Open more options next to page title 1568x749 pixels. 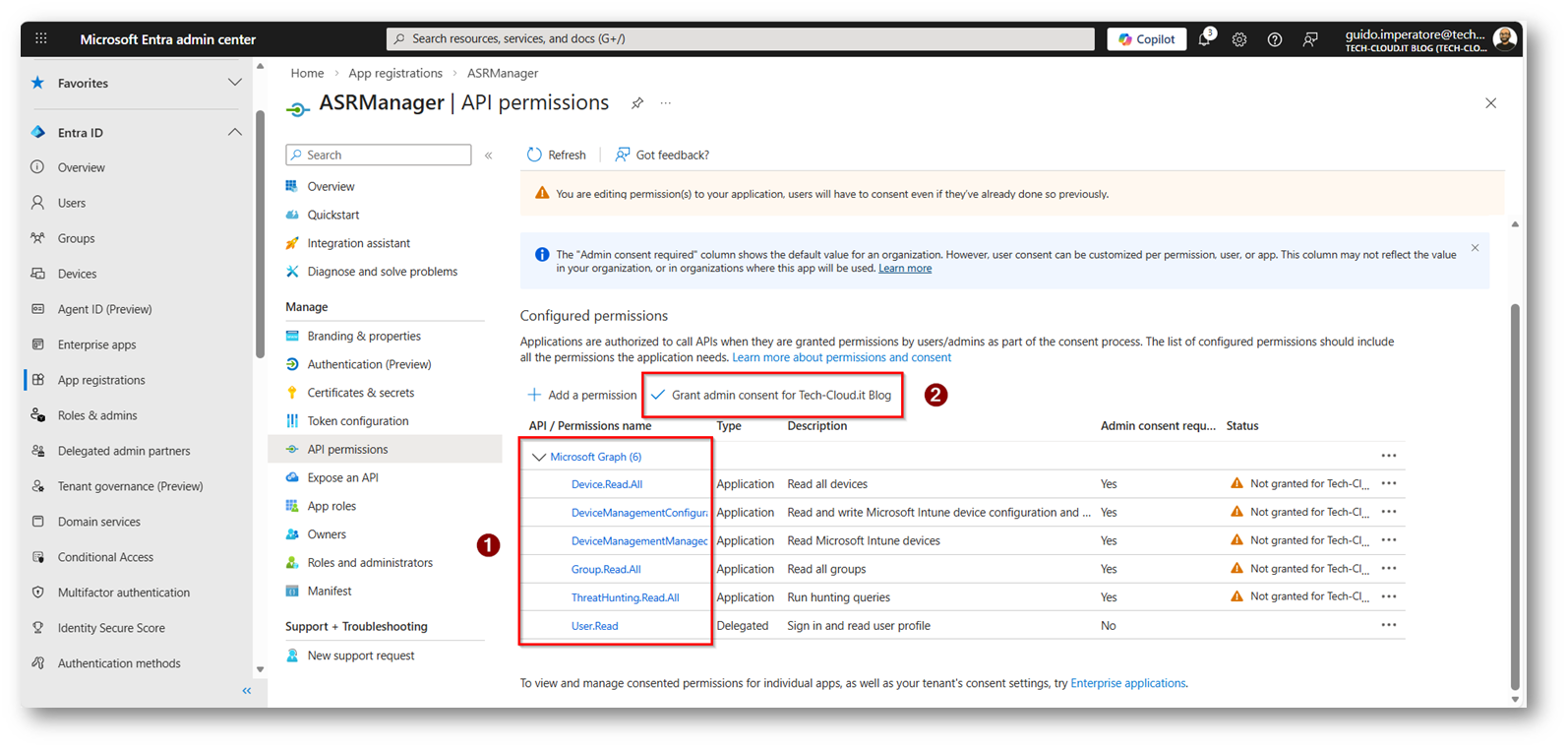click(x=666, y=103)
